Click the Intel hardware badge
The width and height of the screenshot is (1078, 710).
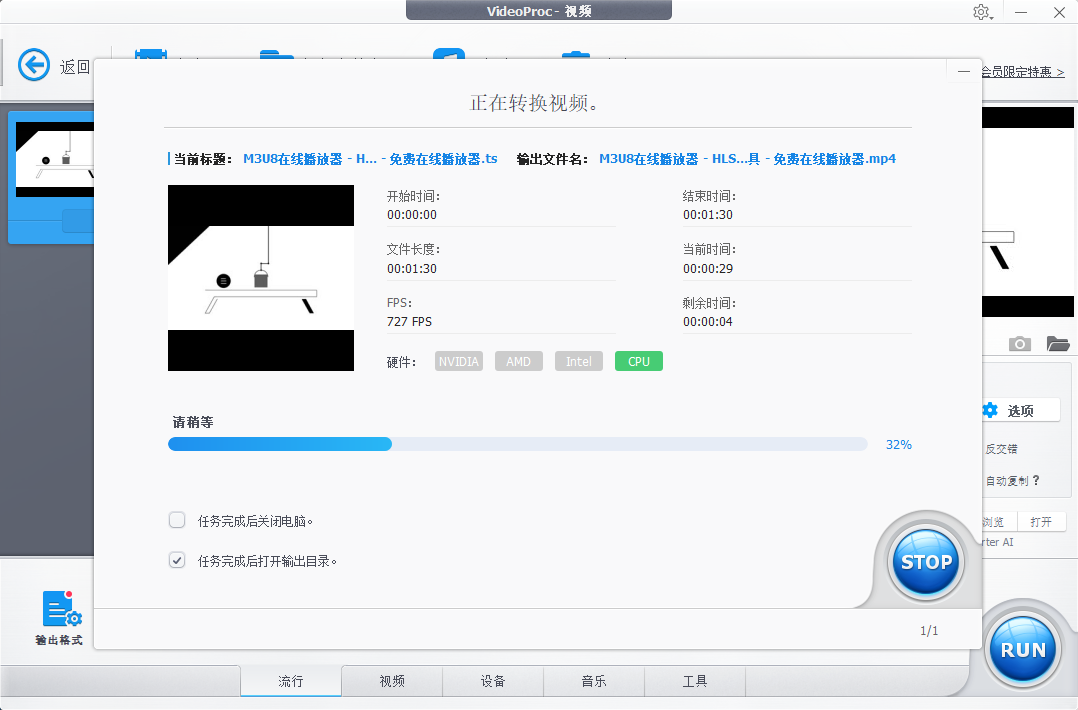point(579,362)
